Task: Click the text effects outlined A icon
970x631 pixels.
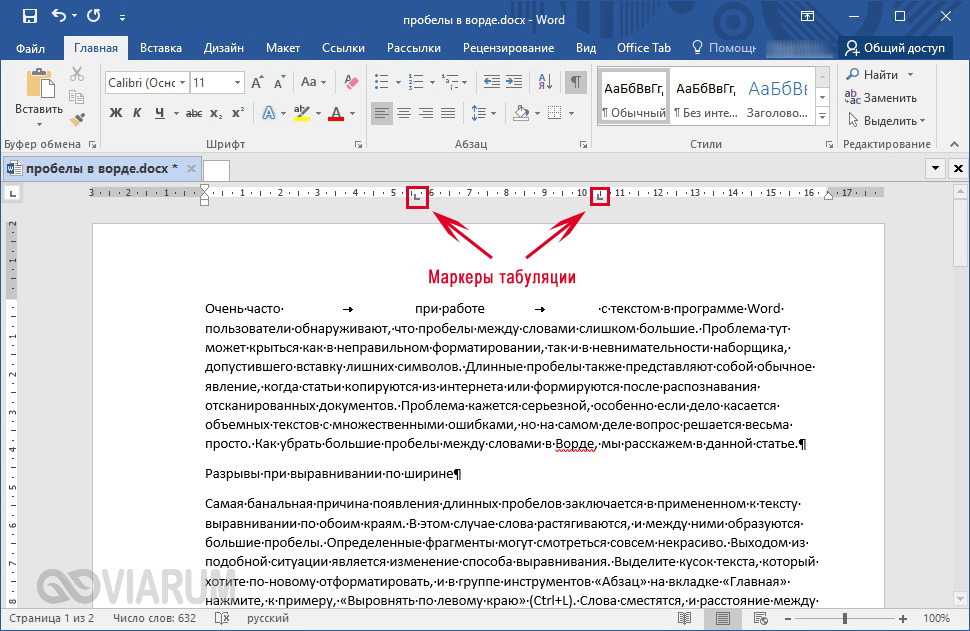Action: tap(268, 113)
